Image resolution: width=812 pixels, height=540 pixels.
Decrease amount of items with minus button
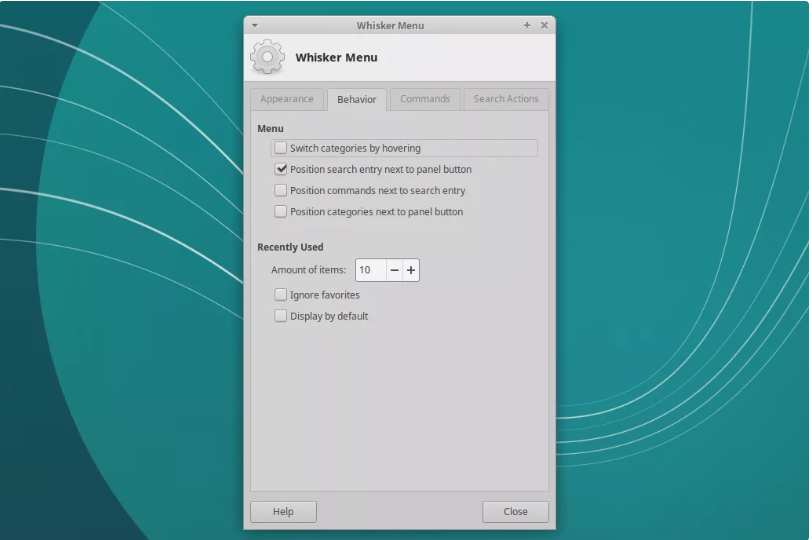394,270
